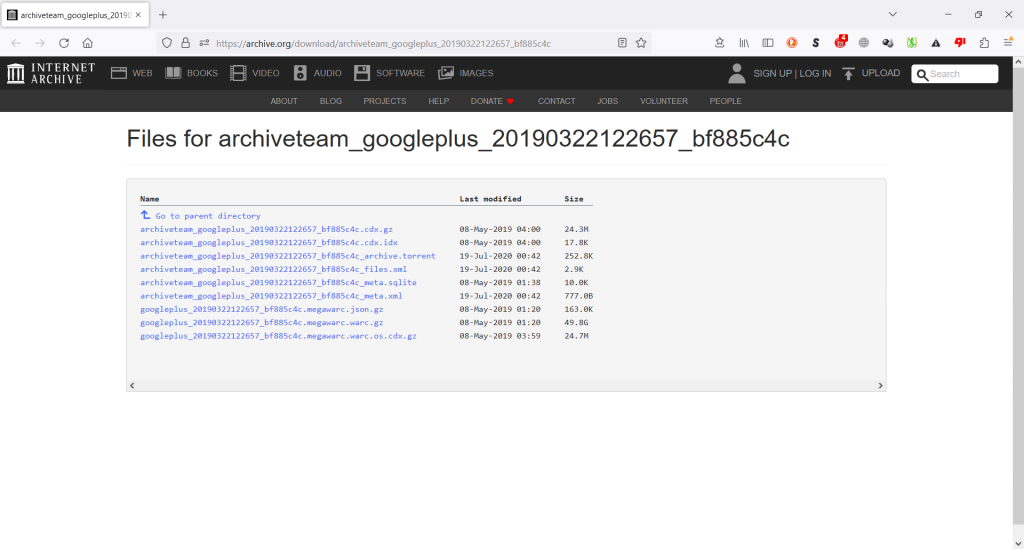Image resolution: width=1024 pixels, height=549 pixels.
Task: Open the Volunteer menu item
Action: 664,101
